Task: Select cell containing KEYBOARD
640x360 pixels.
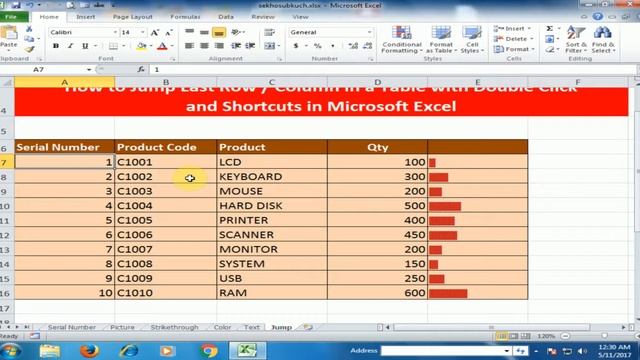Action: point(272,176)
